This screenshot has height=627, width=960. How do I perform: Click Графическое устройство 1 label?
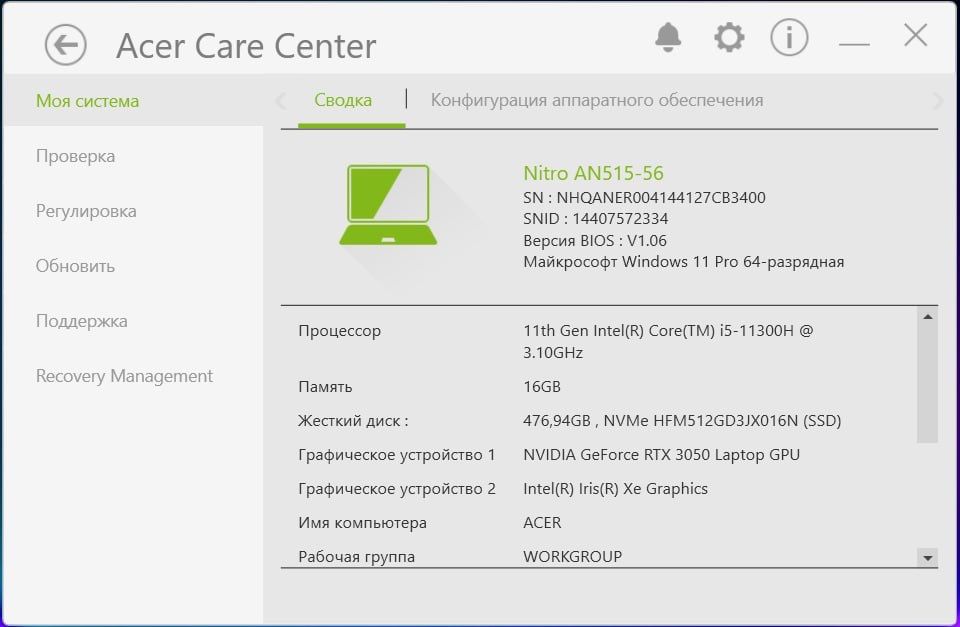click(397, 456)
